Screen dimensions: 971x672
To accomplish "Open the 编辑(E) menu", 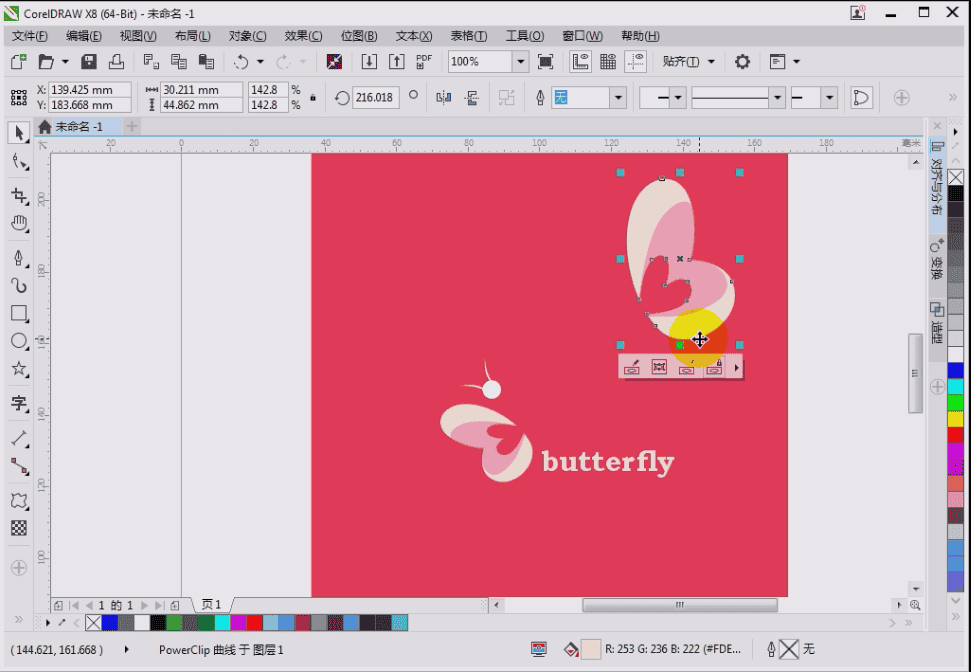I will [x=84, y=35].
